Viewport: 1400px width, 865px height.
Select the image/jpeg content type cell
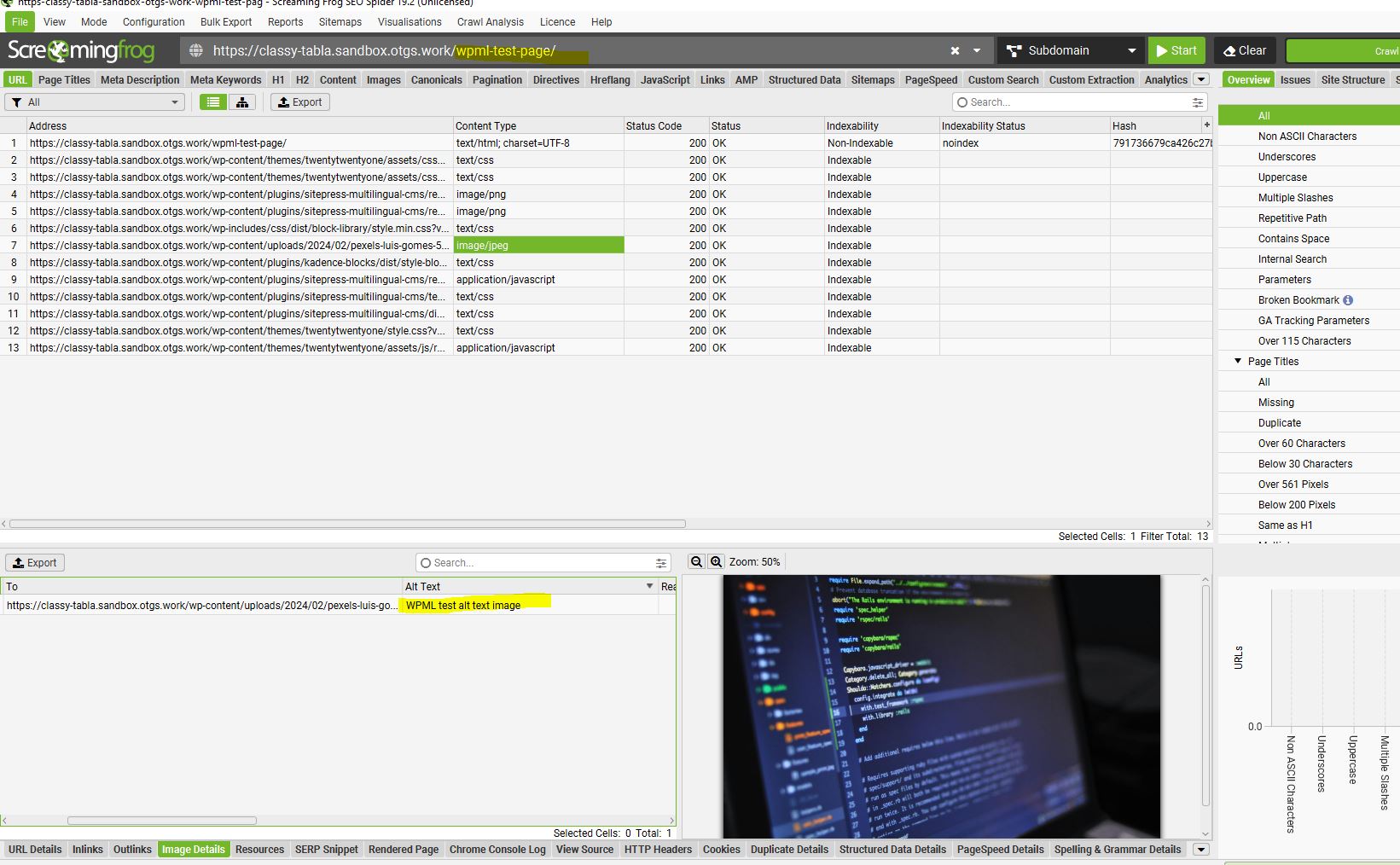(538, 246)
